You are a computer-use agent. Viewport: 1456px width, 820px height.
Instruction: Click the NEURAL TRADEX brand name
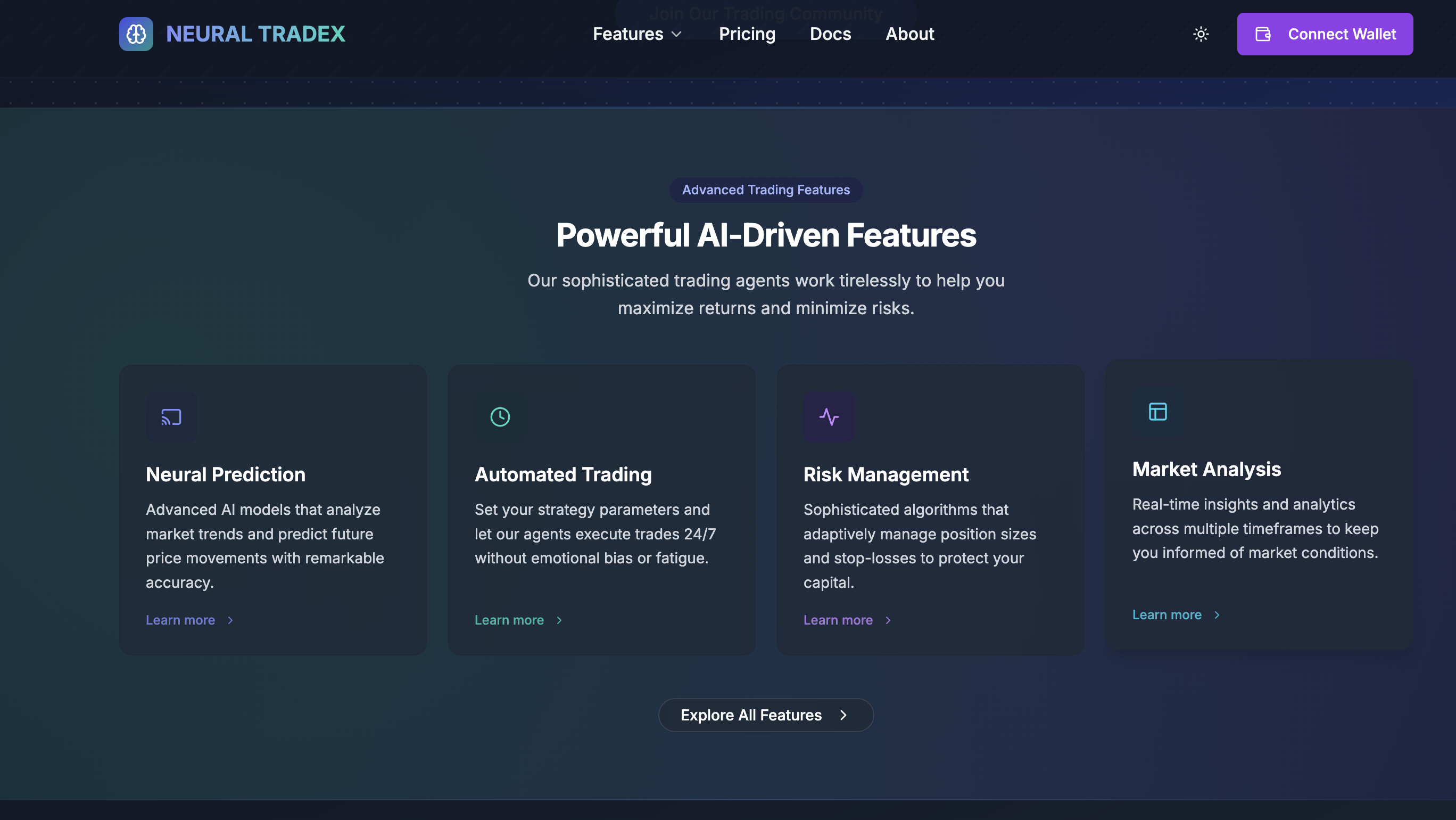[255, 34]
